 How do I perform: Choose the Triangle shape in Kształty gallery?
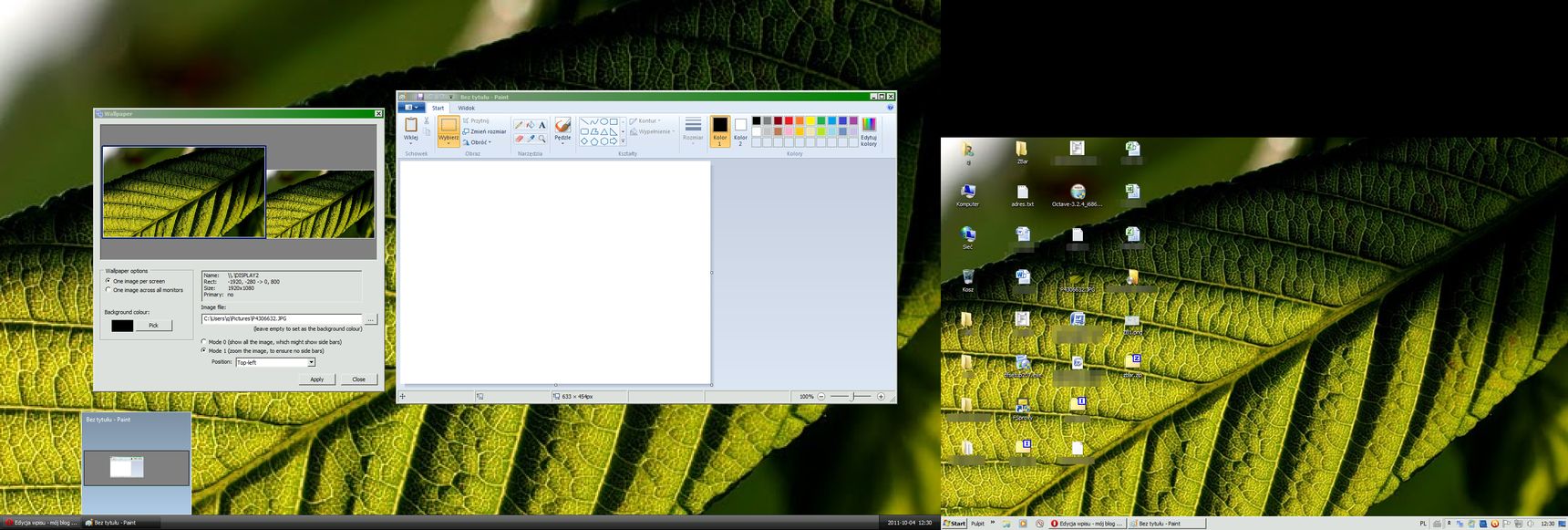pyautogui.click(x=603, y=131)
